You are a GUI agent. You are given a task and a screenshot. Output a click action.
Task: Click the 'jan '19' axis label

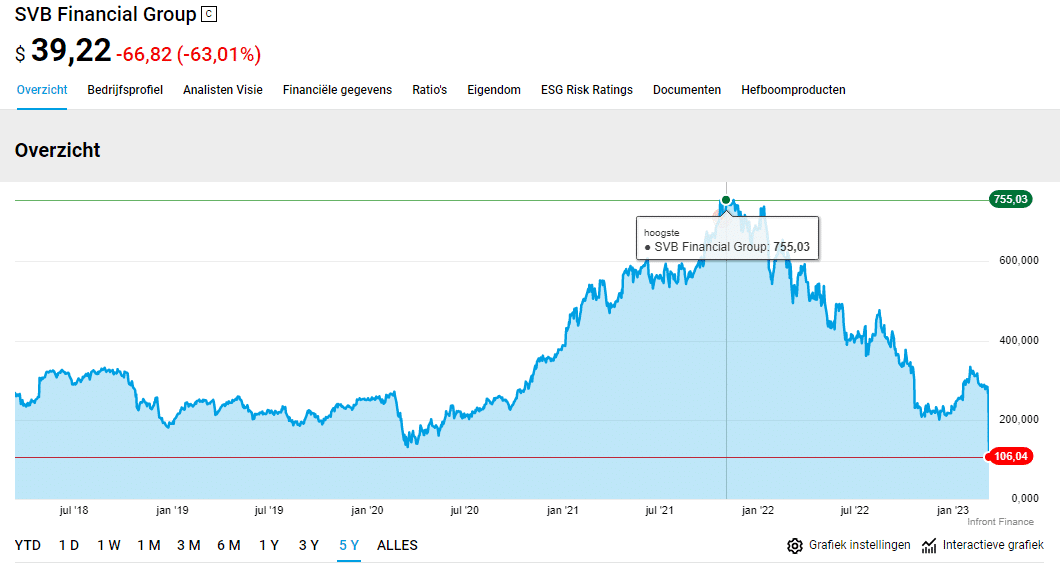tap(172, 511)
